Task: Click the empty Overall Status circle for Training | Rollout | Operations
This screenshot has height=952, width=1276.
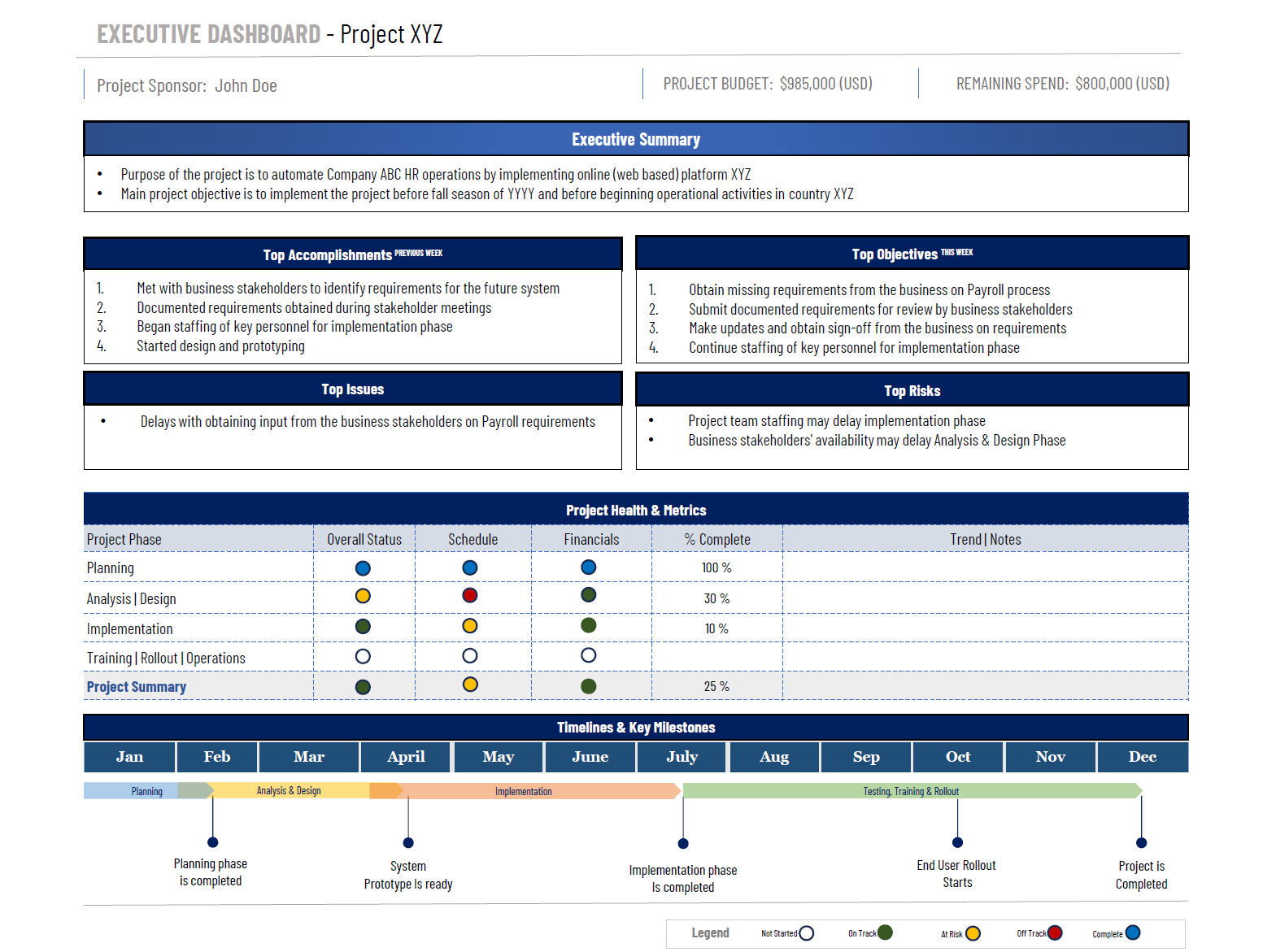Action: click(x=363, y=656)
